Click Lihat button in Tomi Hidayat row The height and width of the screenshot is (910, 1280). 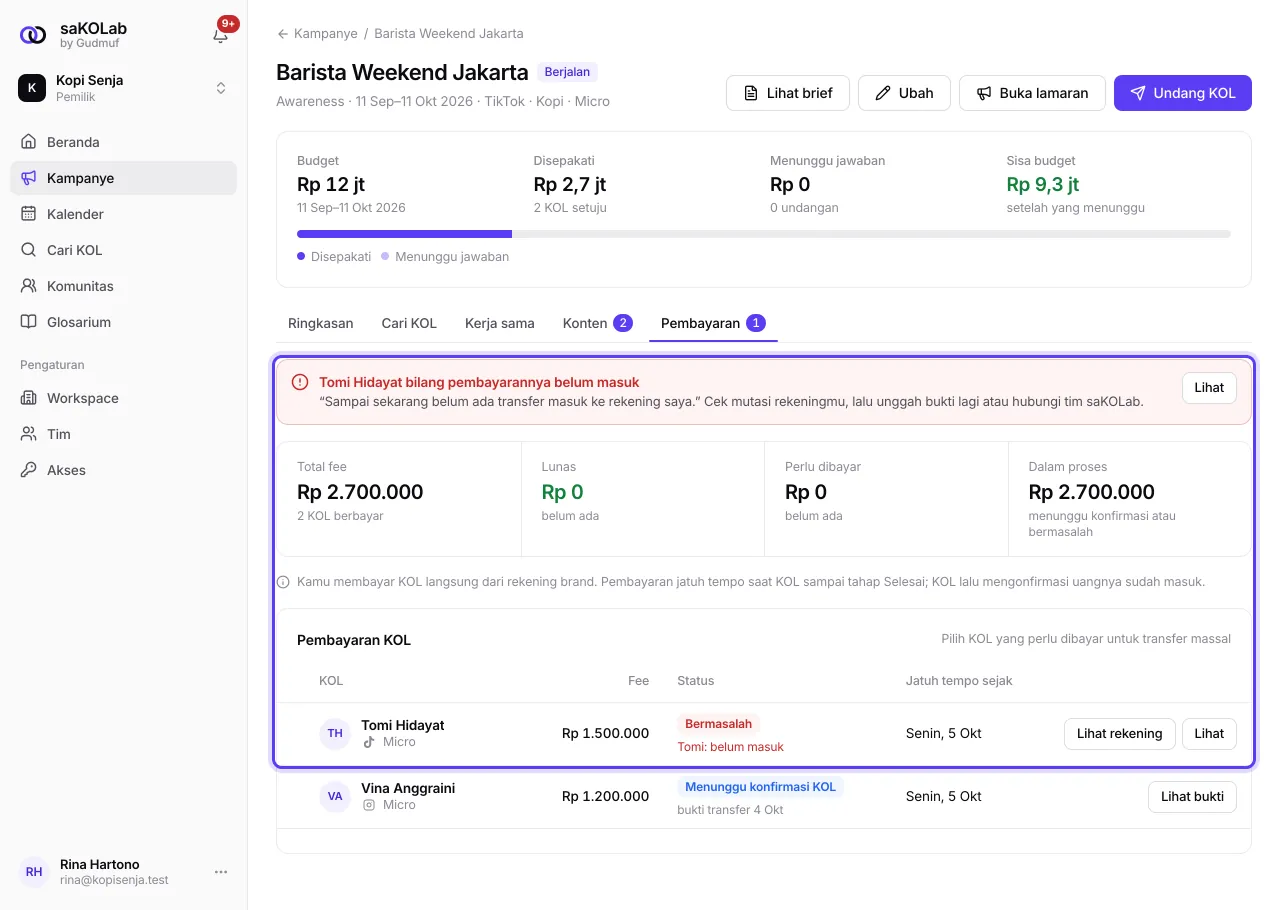1209,733
